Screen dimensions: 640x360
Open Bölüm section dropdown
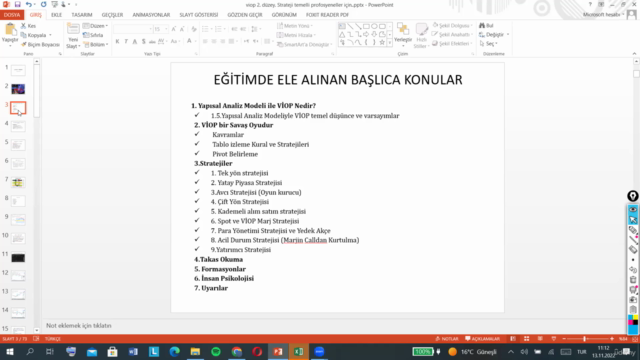(x=96, y=44)
